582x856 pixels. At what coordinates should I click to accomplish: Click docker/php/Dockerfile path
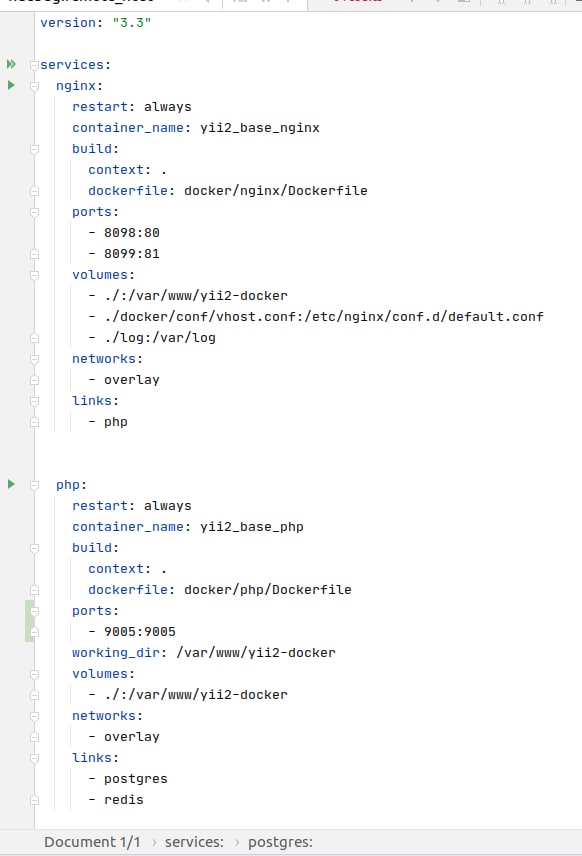(x=268, y=590)
